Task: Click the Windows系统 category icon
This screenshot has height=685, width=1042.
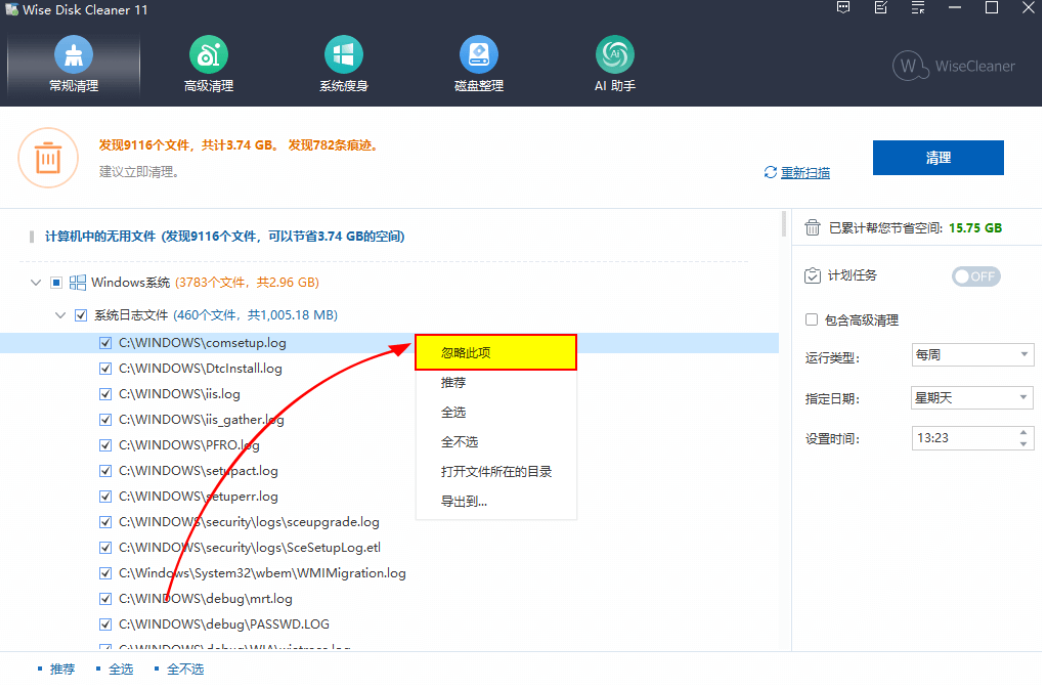Action: tap(78, 283)
